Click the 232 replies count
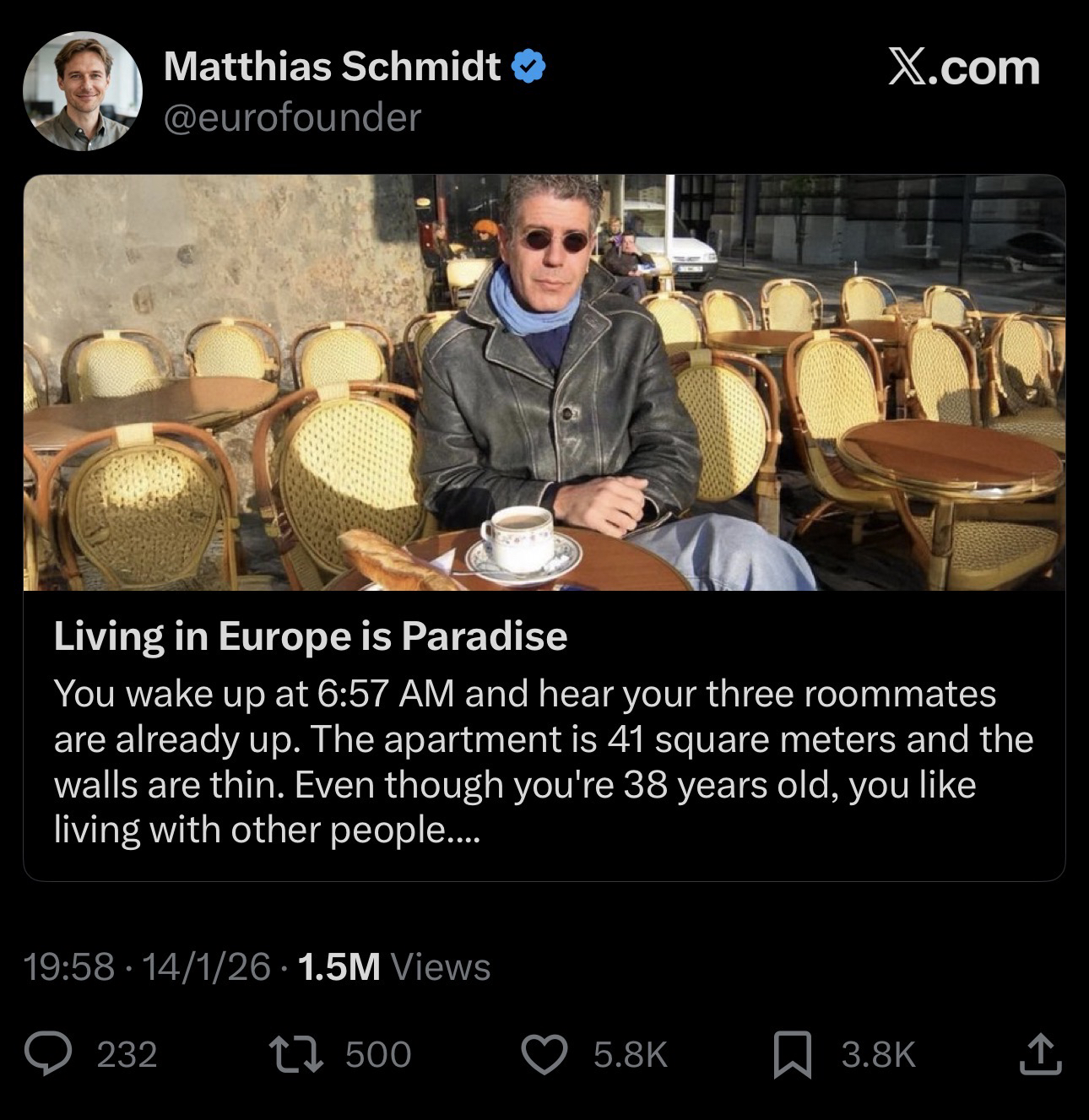The height and width of the screenshot is (1120, 1089). tap(127, 1055)
